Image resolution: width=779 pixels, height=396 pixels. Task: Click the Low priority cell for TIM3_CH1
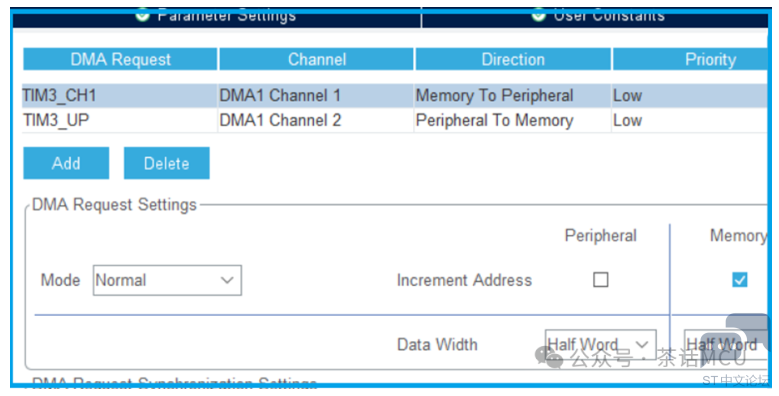coord(690,95)
